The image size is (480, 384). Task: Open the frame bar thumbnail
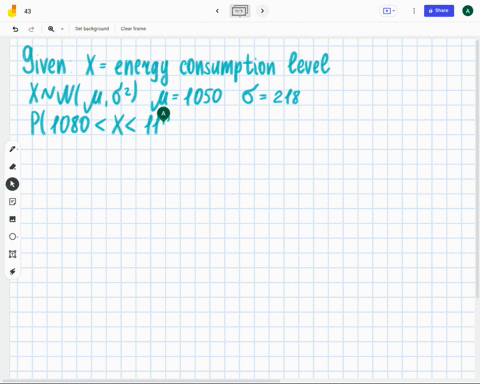[240, 11]
